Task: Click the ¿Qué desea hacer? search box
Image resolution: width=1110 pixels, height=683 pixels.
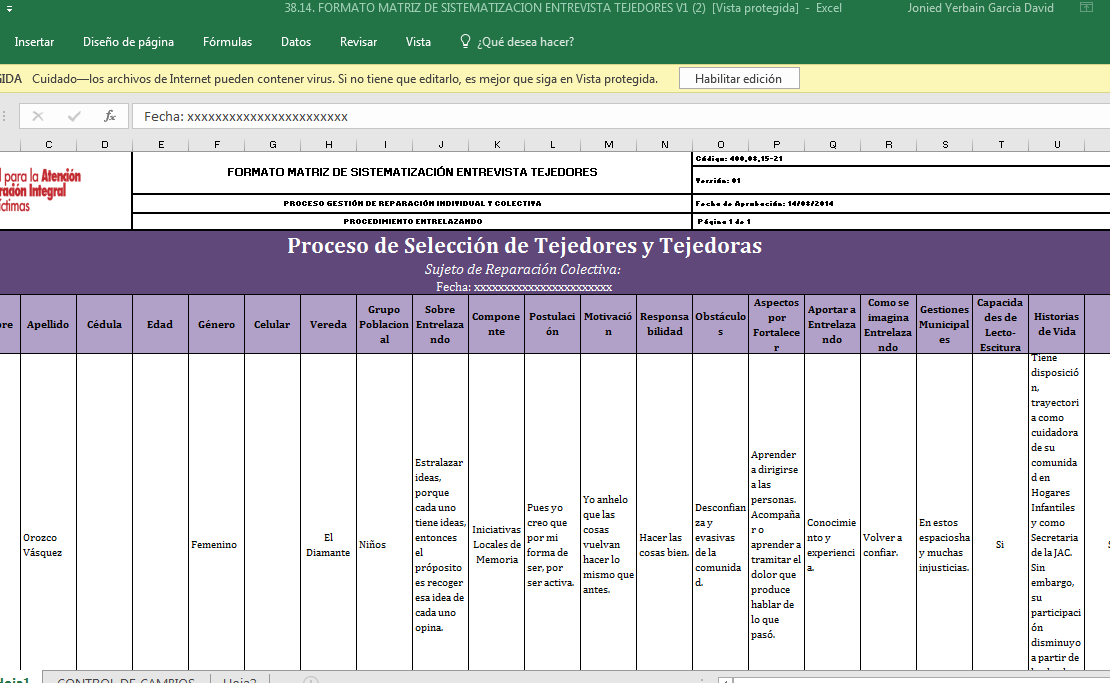Action: [x=525, y=42]
